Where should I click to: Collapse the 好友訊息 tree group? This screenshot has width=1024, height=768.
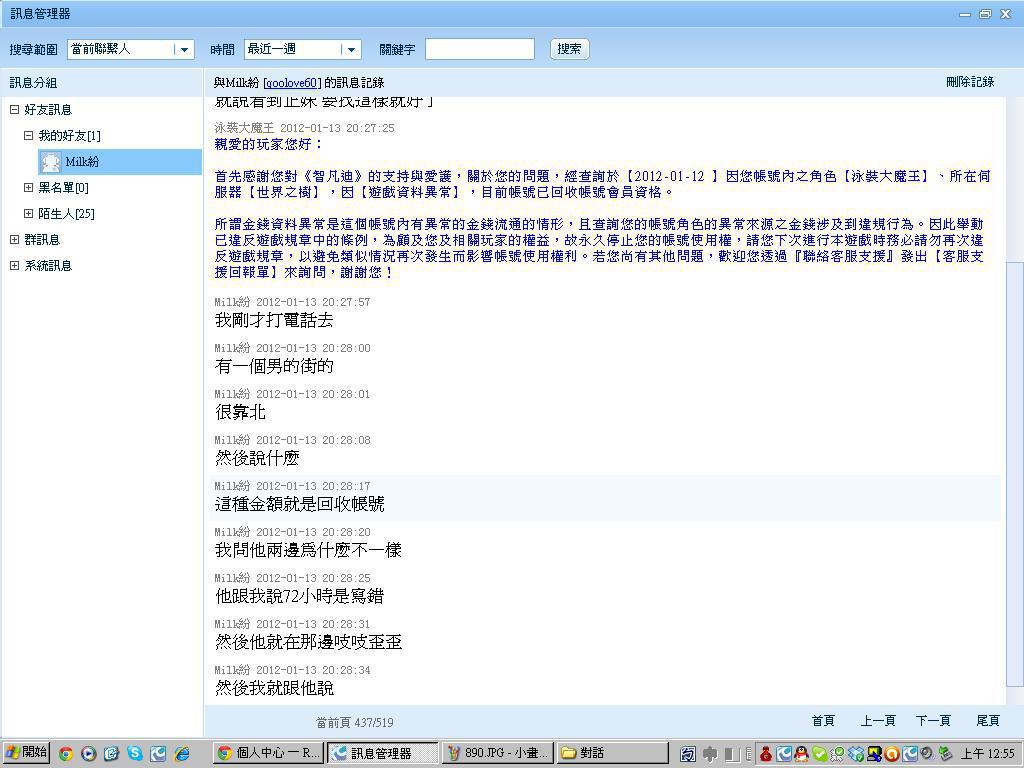tap(14, 110)
